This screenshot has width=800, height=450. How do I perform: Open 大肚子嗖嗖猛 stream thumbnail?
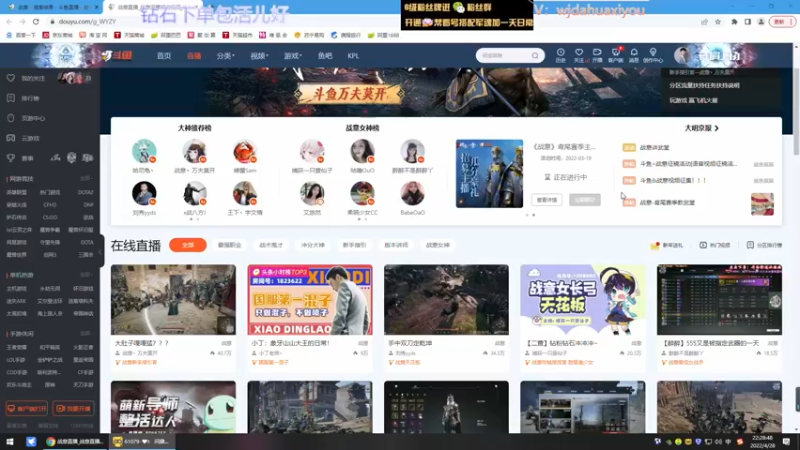click(173, 299)
